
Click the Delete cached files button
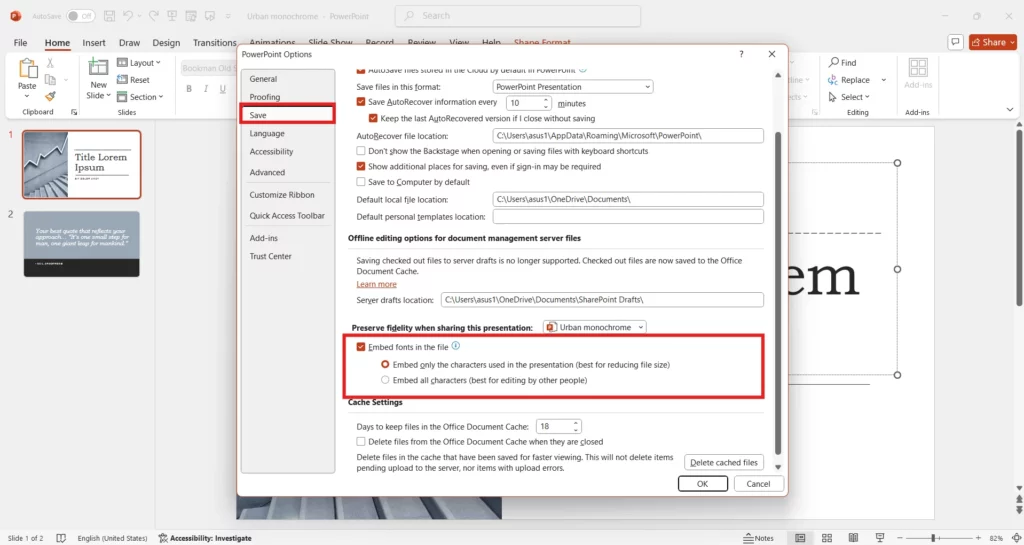click(724, 462)
